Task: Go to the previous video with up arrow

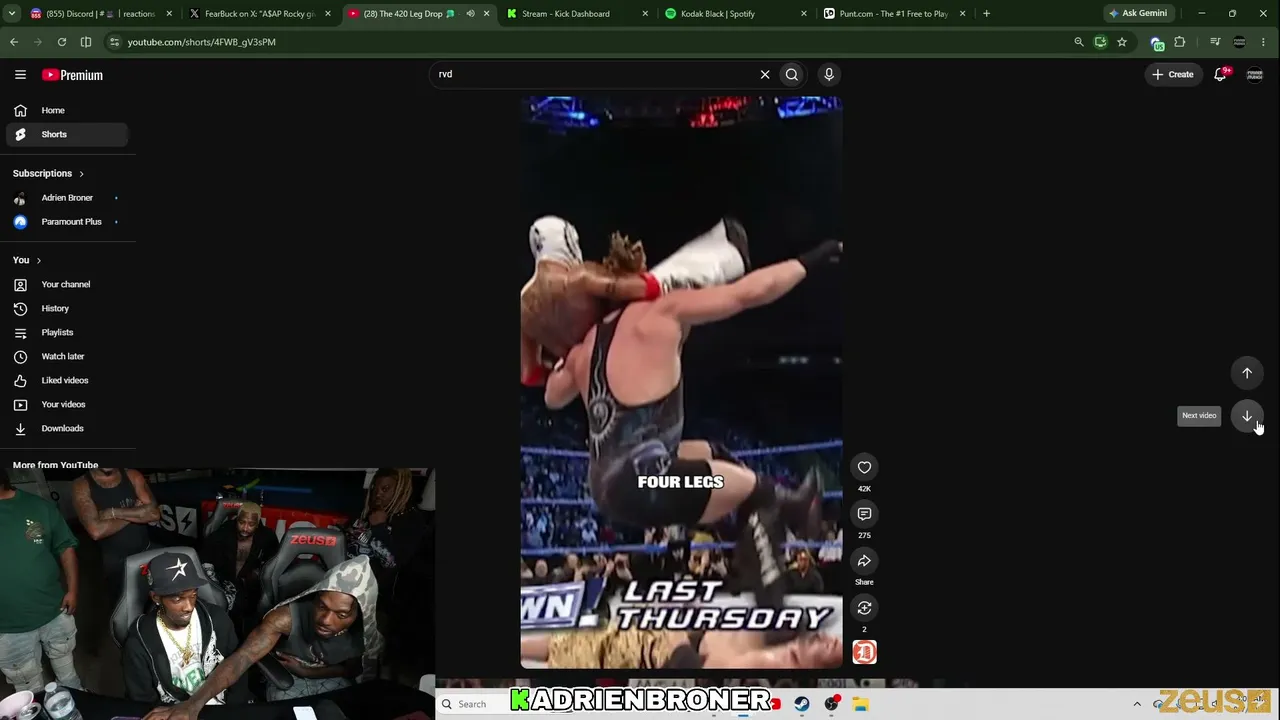Action: tap(1247, 373)
